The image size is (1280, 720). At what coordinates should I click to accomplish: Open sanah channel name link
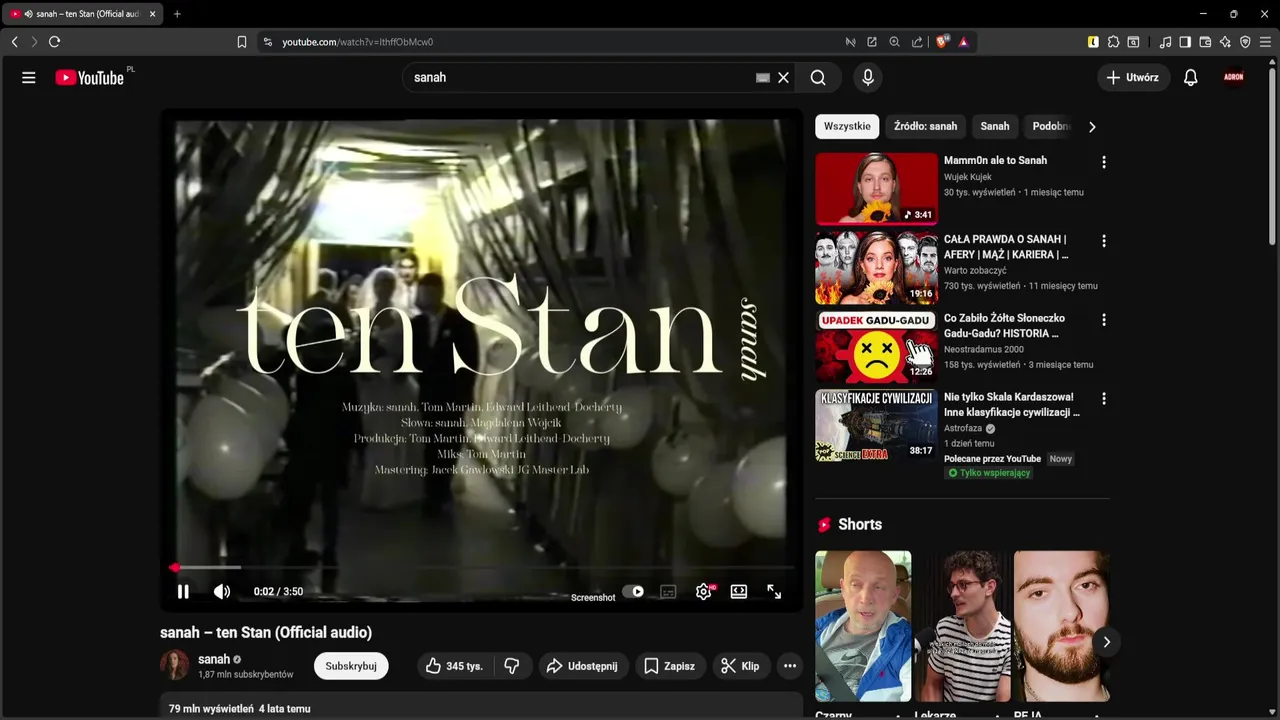214,659
